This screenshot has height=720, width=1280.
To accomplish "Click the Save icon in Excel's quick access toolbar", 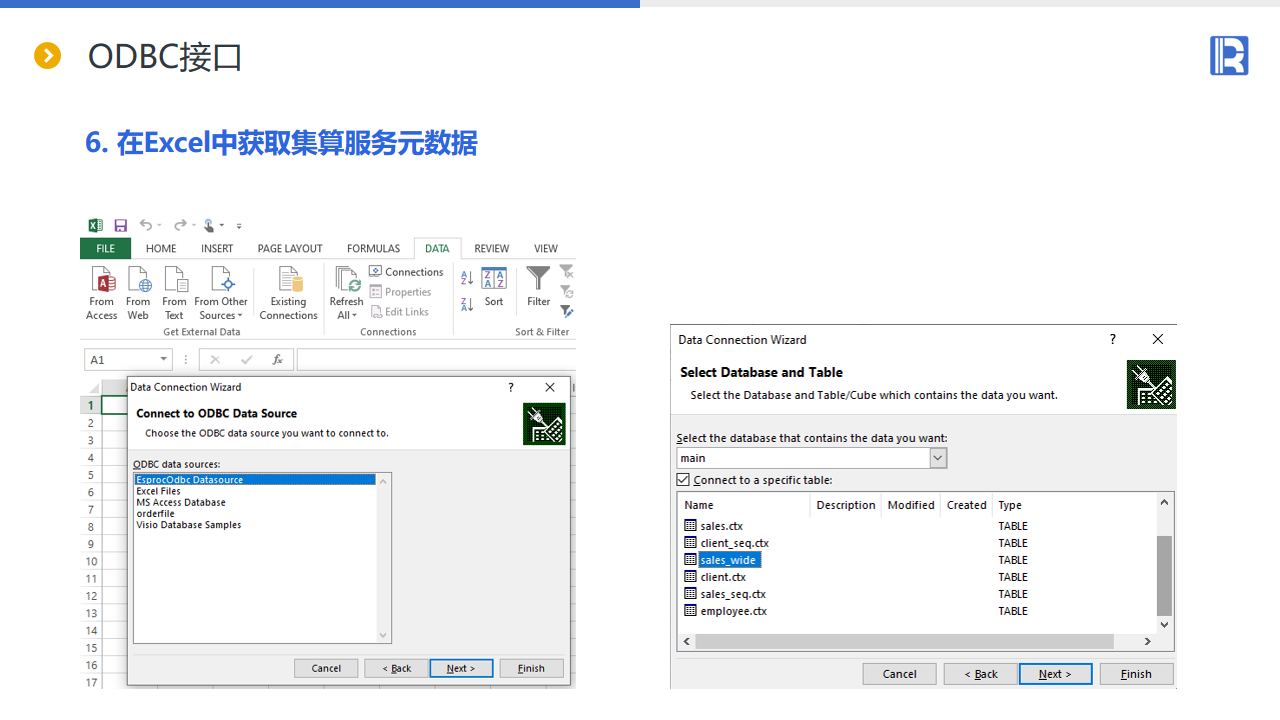I will coord(121,226).
